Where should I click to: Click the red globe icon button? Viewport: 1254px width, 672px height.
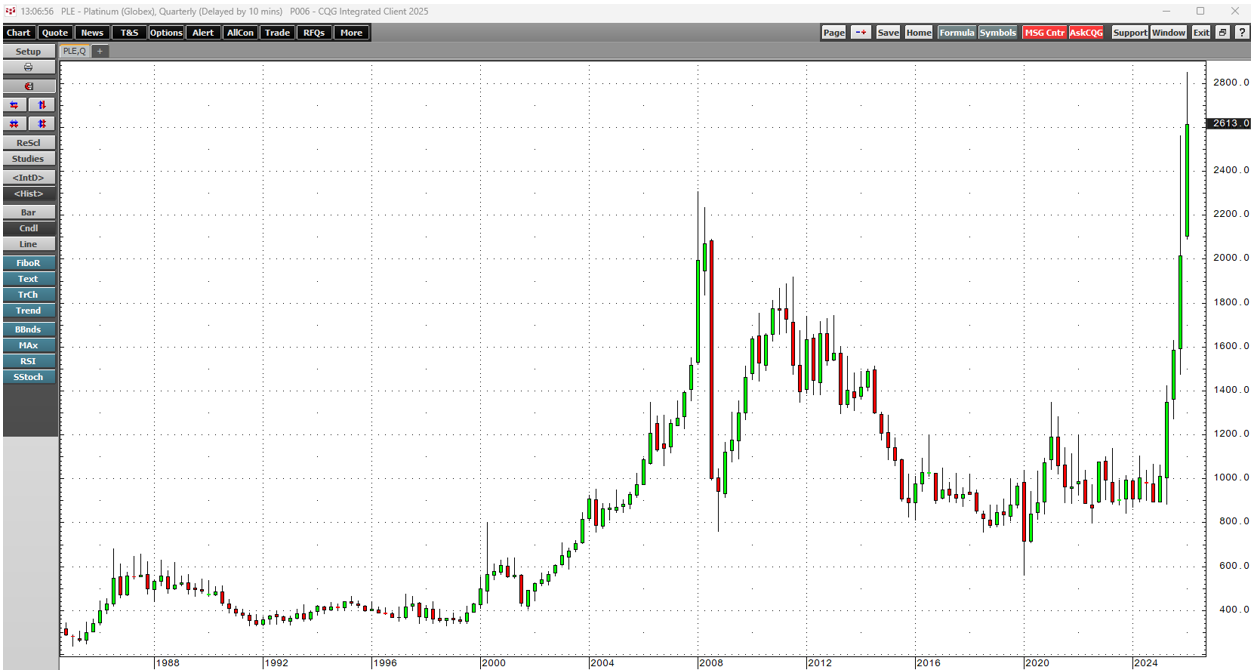(28, 86)
